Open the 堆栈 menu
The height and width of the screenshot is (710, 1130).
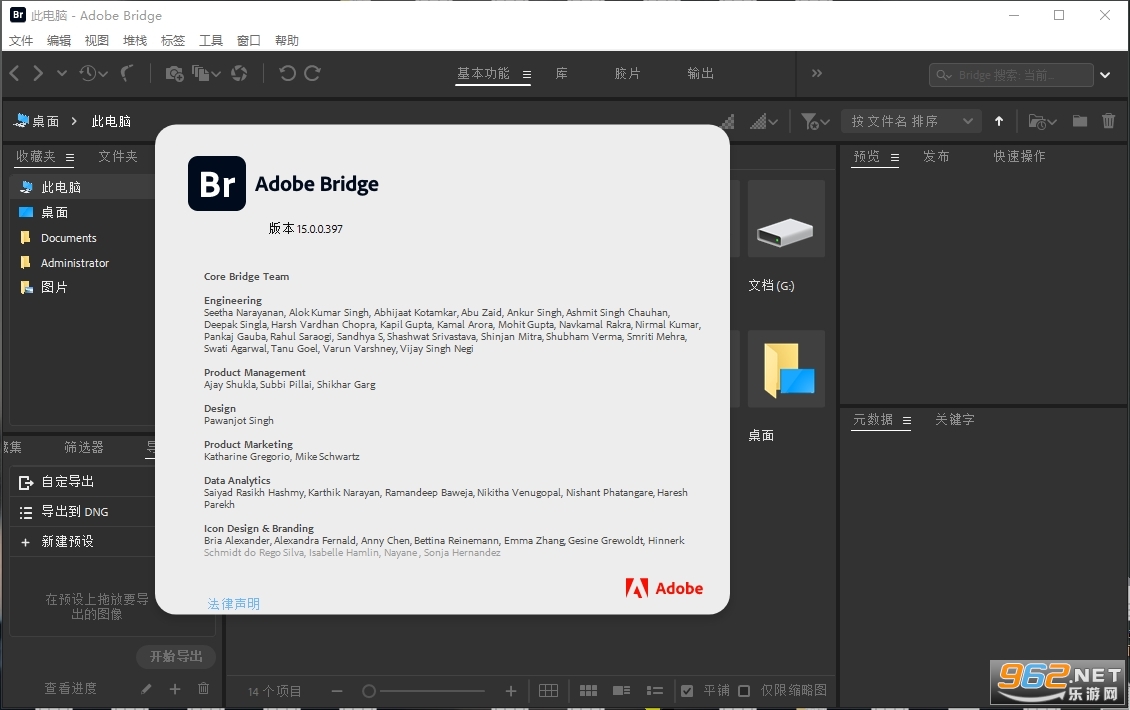[135, 40]
